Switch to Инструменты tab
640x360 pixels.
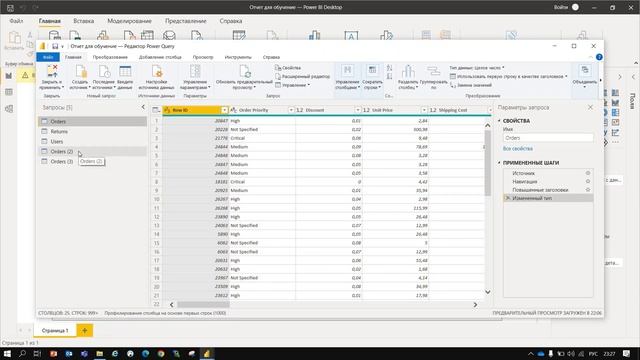pyautogui.click(x=238, y=57)
